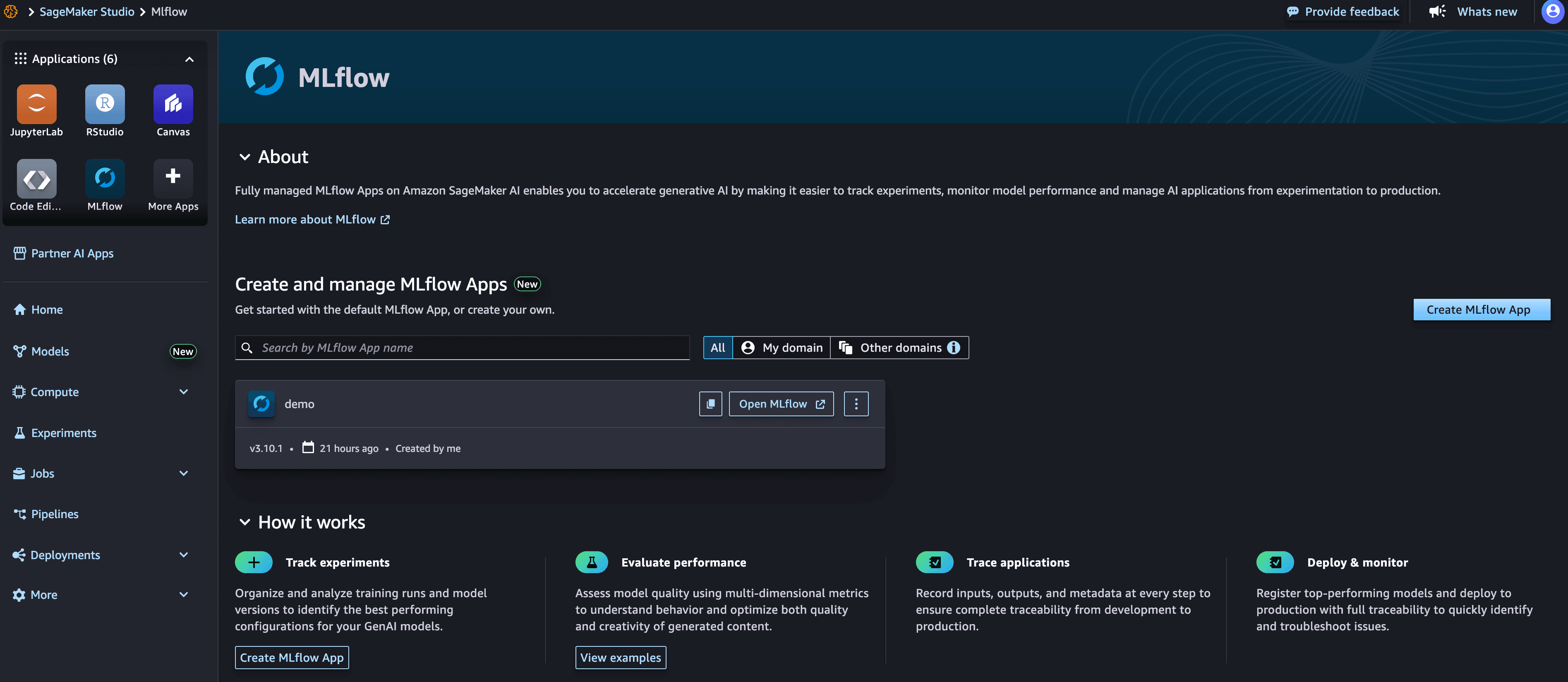Click the Created by me label
Image resolution: width=1568 pixels, height=682 pixels.
click(x=428, y=449)
